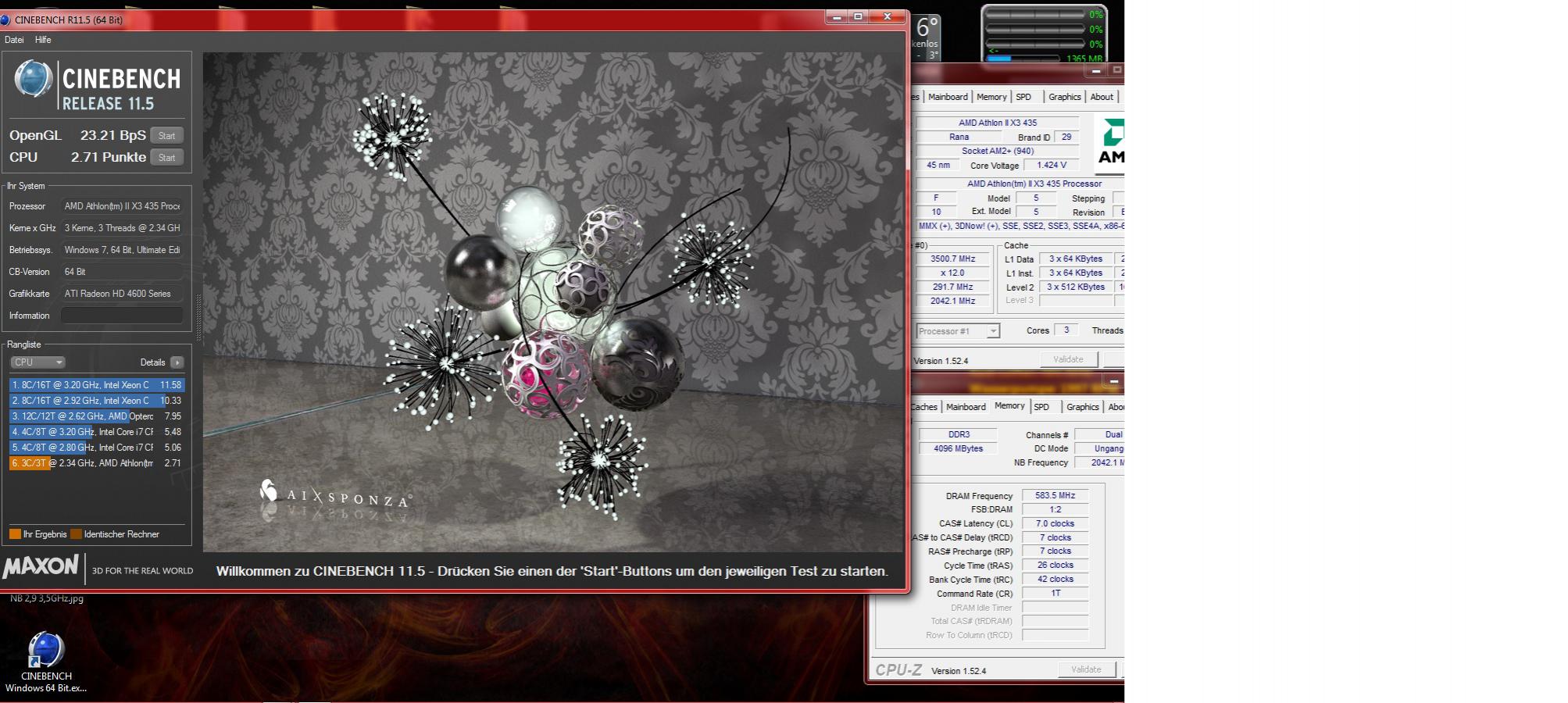Click the CAS# Latency 7.0 clocks value
1568x703 pixels.
[x=1055, y=523]
